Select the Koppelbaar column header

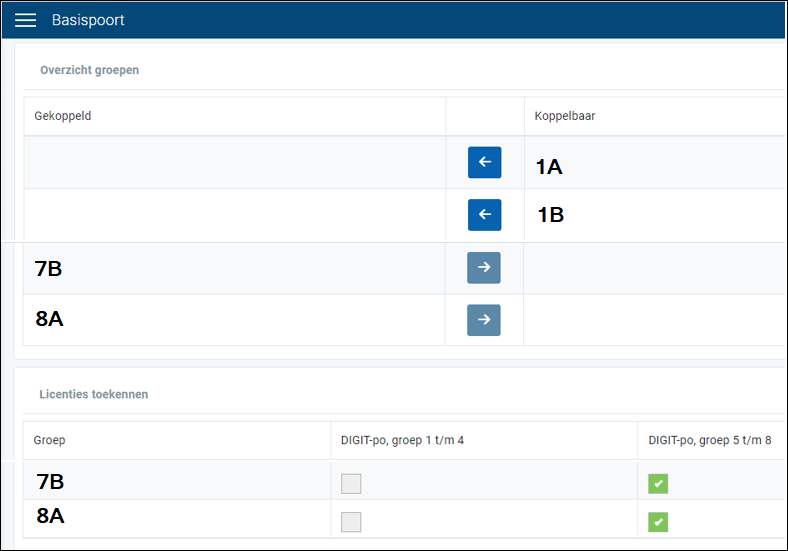point(565,116)
